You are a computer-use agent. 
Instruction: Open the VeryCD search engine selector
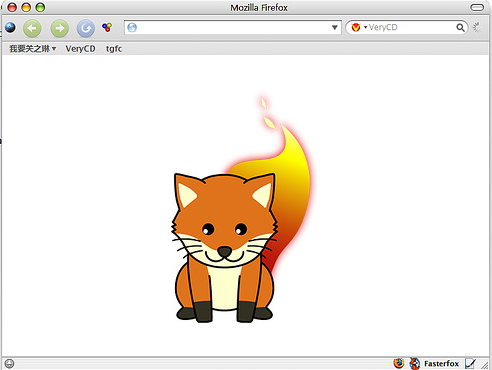pyautogui.click(x=359, y=27)
